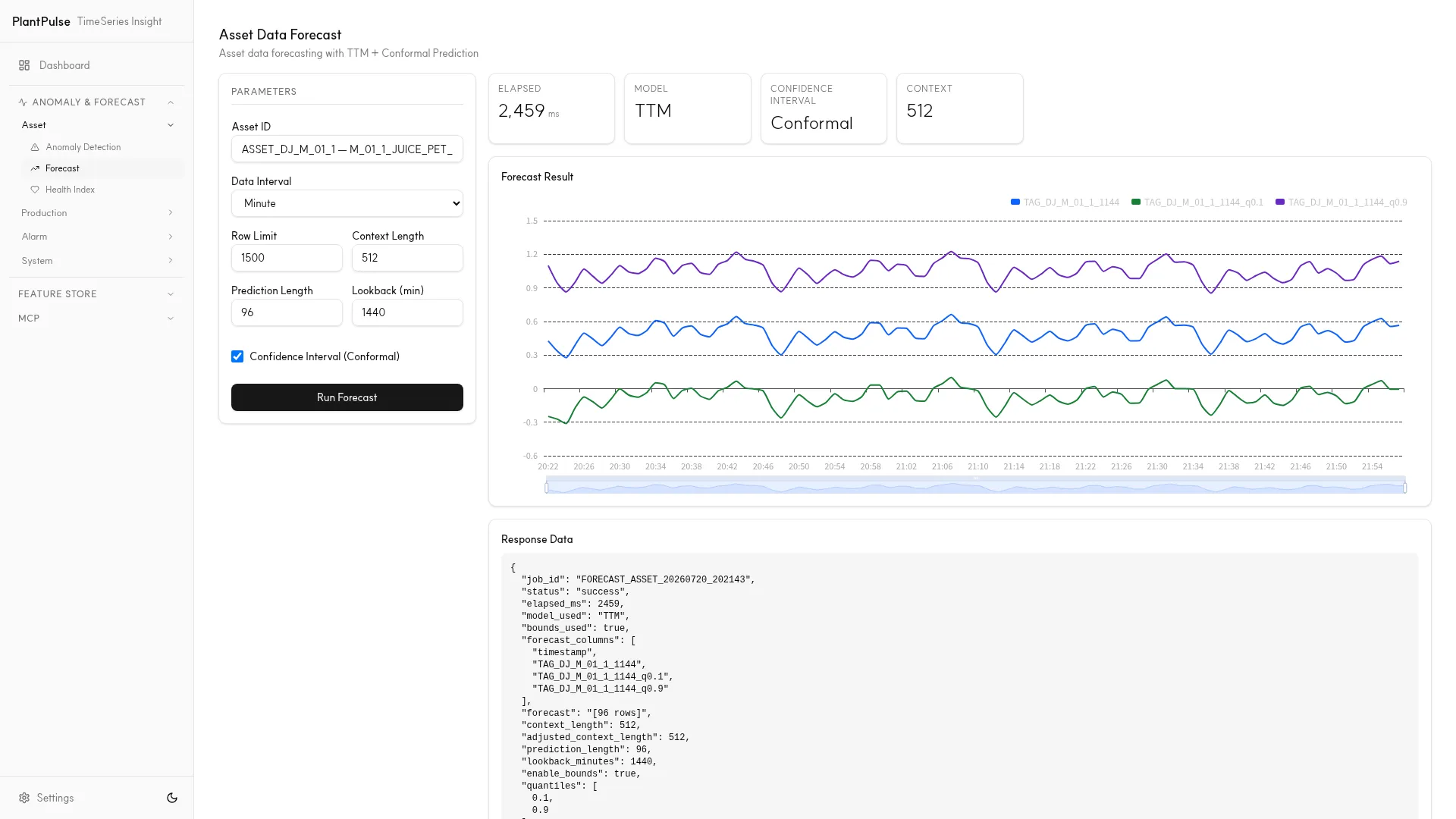Screen dimensions: 1456x819
Task: Click the Asset ID input field
Action: coord(347,149)
